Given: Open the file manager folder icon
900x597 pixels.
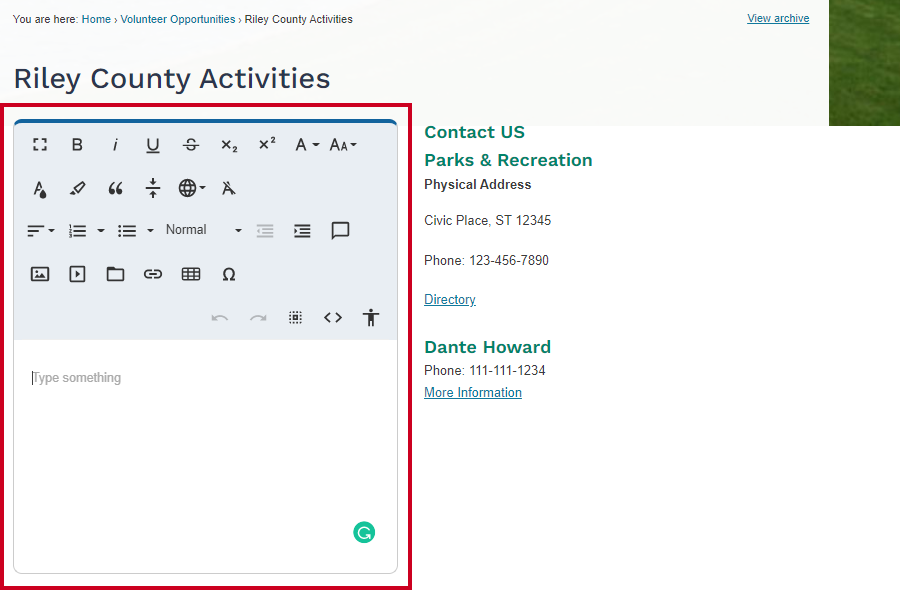Looking at the screenshot, I should (115, 274).
